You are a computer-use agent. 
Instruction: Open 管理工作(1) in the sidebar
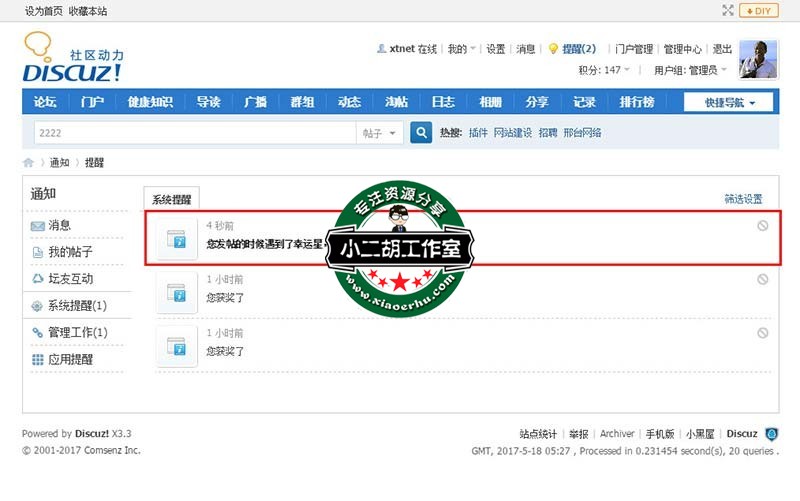pyautogui.click(x=77, y=332)
